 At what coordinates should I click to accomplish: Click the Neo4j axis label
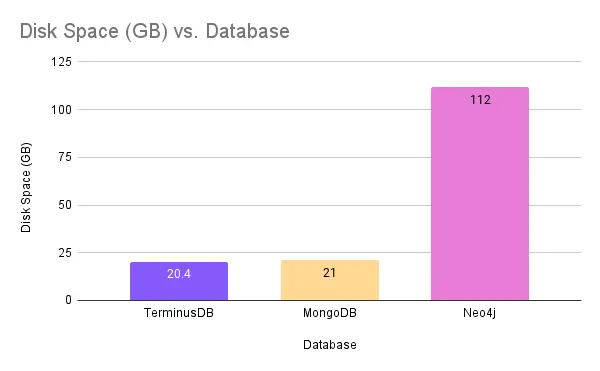tap(479, 313)
